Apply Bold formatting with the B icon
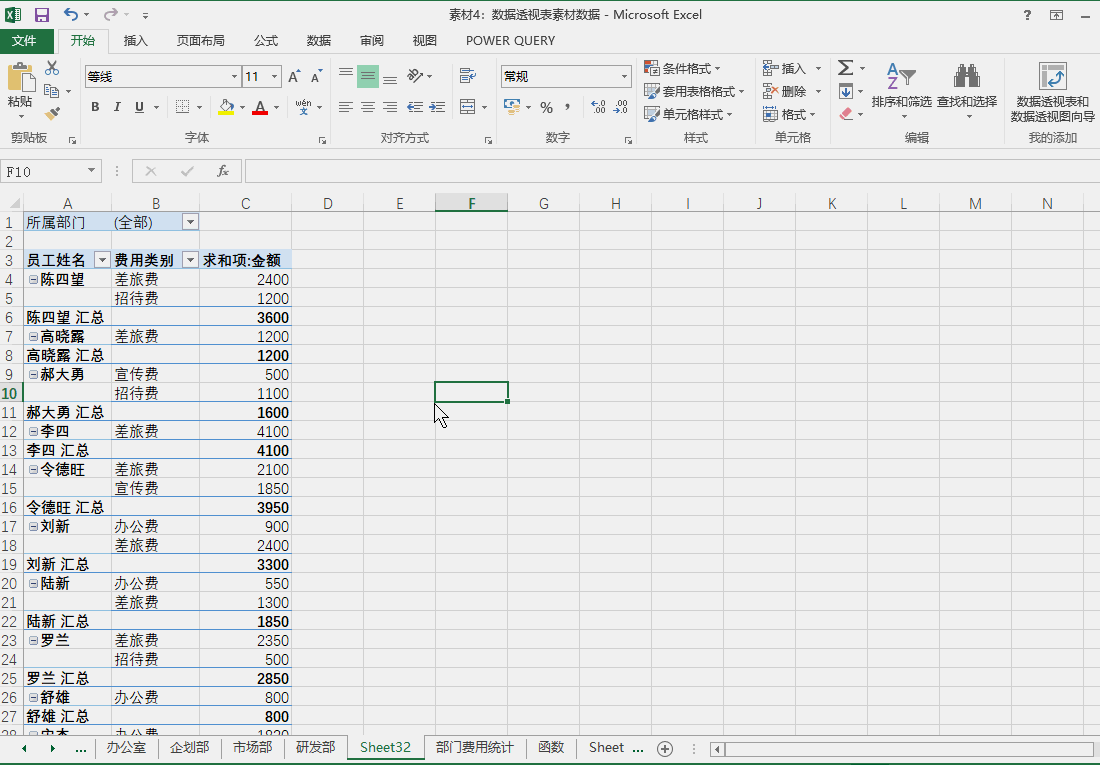 click(x=95, y=107)
